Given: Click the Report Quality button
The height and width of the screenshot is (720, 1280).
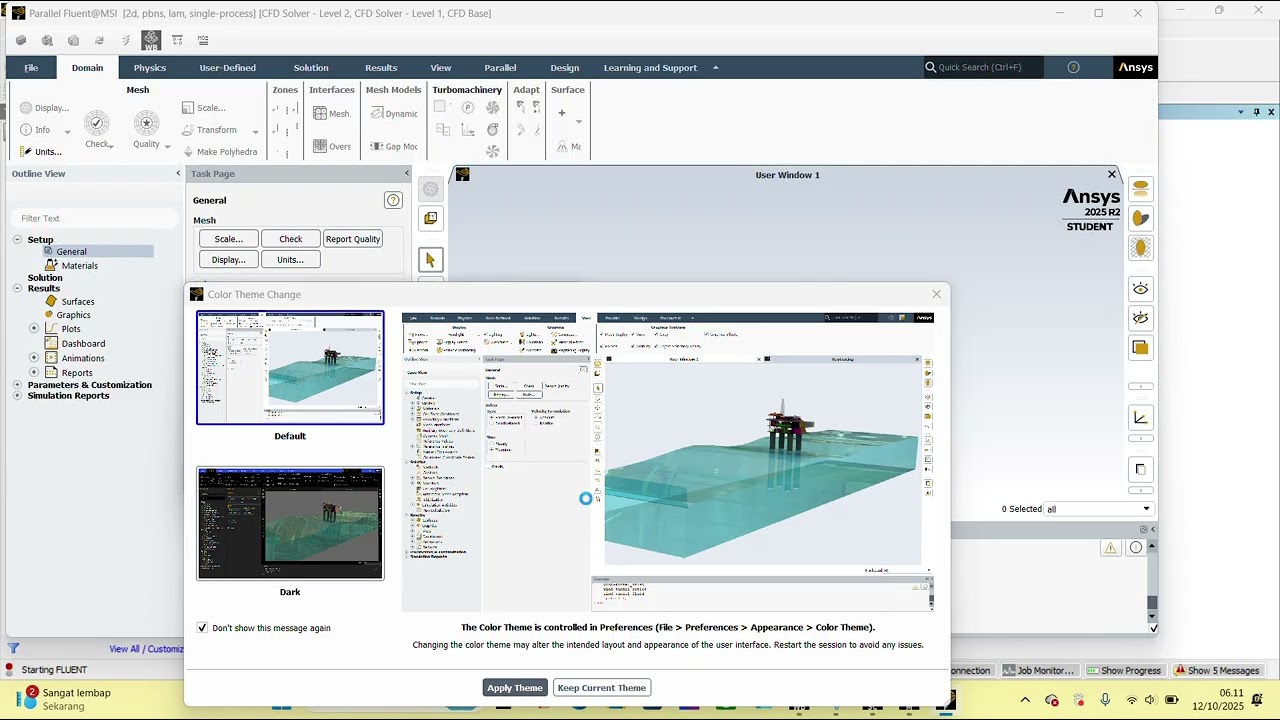Looking at the screenshot, I should [x=353, y=239].
